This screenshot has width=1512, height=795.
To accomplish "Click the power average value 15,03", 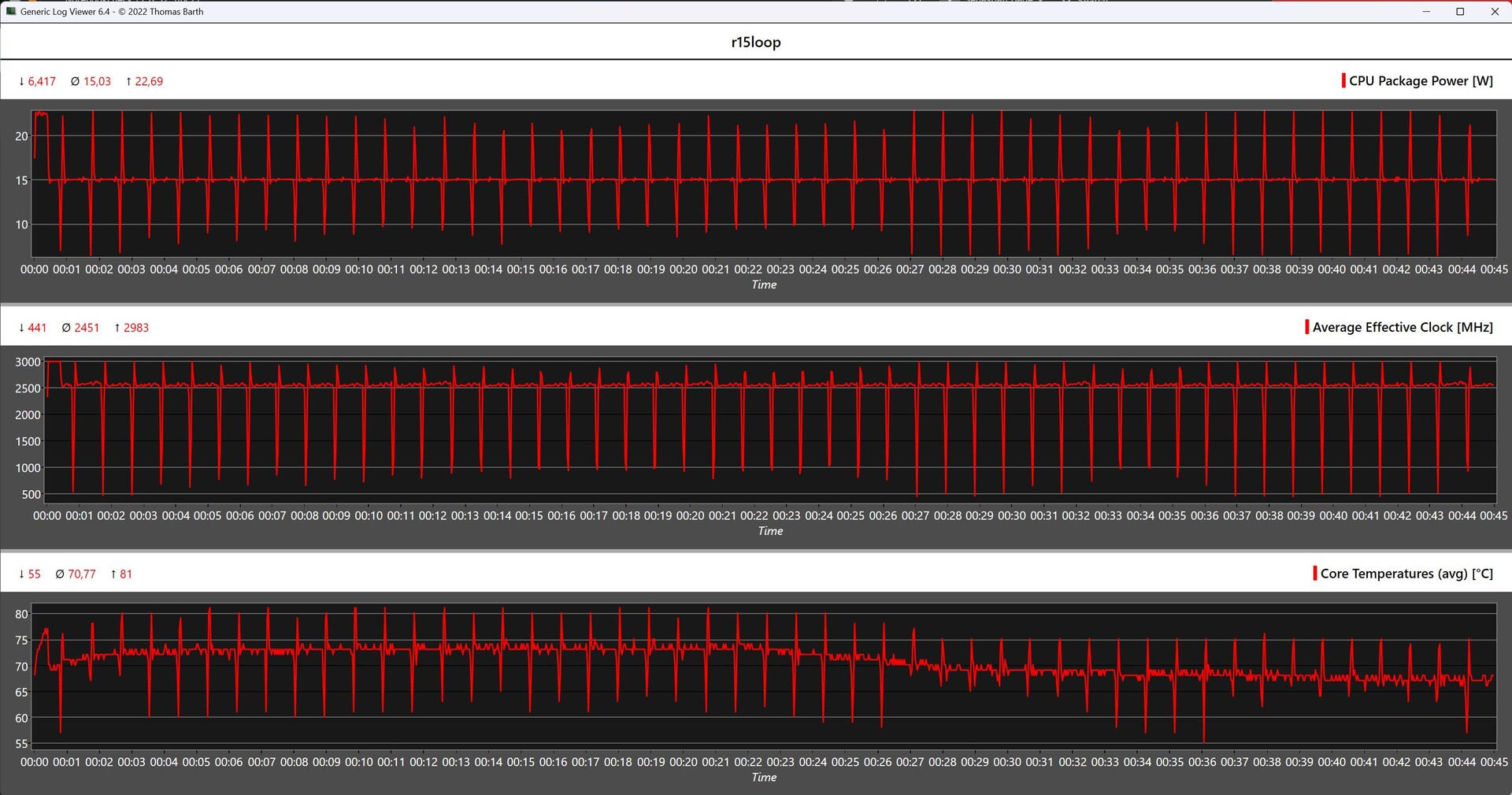I will click(97, 82).
